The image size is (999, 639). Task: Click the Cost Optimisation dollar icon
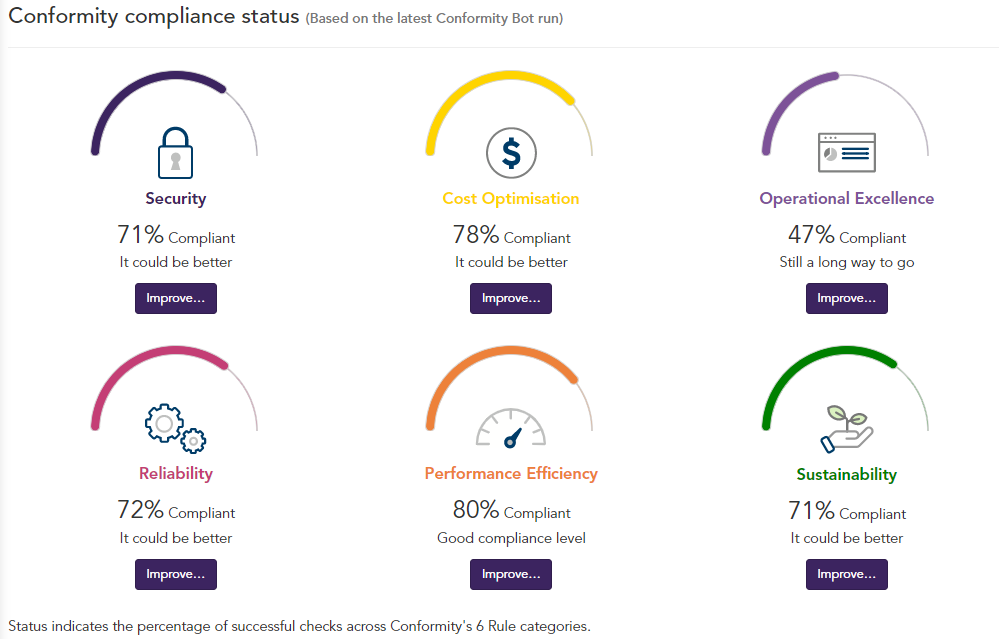pyautogui.click(x=511, y=153)
